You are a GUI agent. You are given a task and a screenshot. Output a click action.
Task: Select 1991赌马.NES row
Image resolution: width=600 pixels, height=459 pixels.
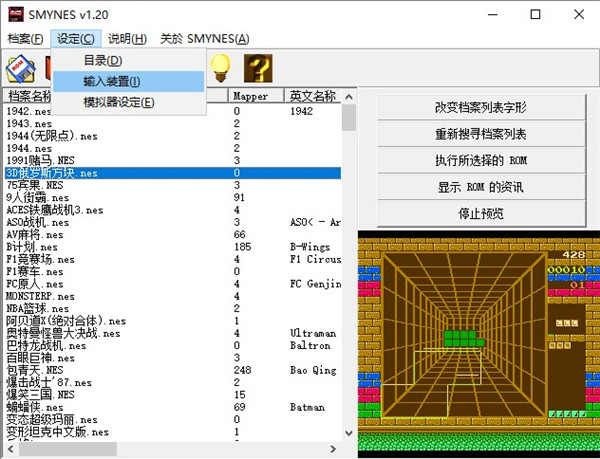coord(173,160)
